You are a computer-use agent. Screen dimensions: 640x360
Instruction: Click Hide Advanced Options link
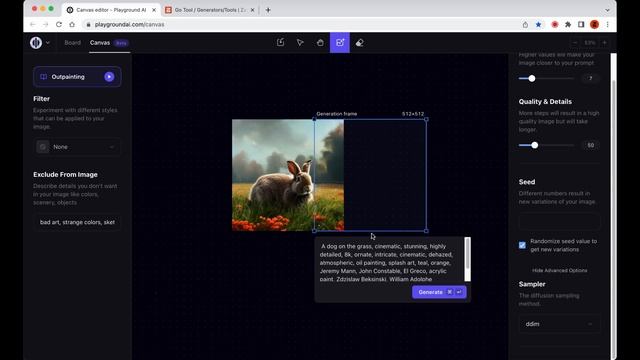point(559,270)
